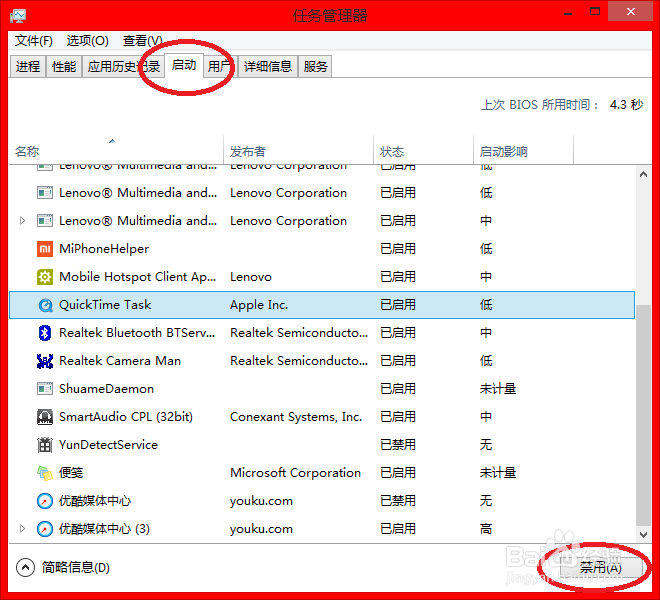
Task: Click the MiPhoneHelper orange Mi icon
Action: (45, 249)
